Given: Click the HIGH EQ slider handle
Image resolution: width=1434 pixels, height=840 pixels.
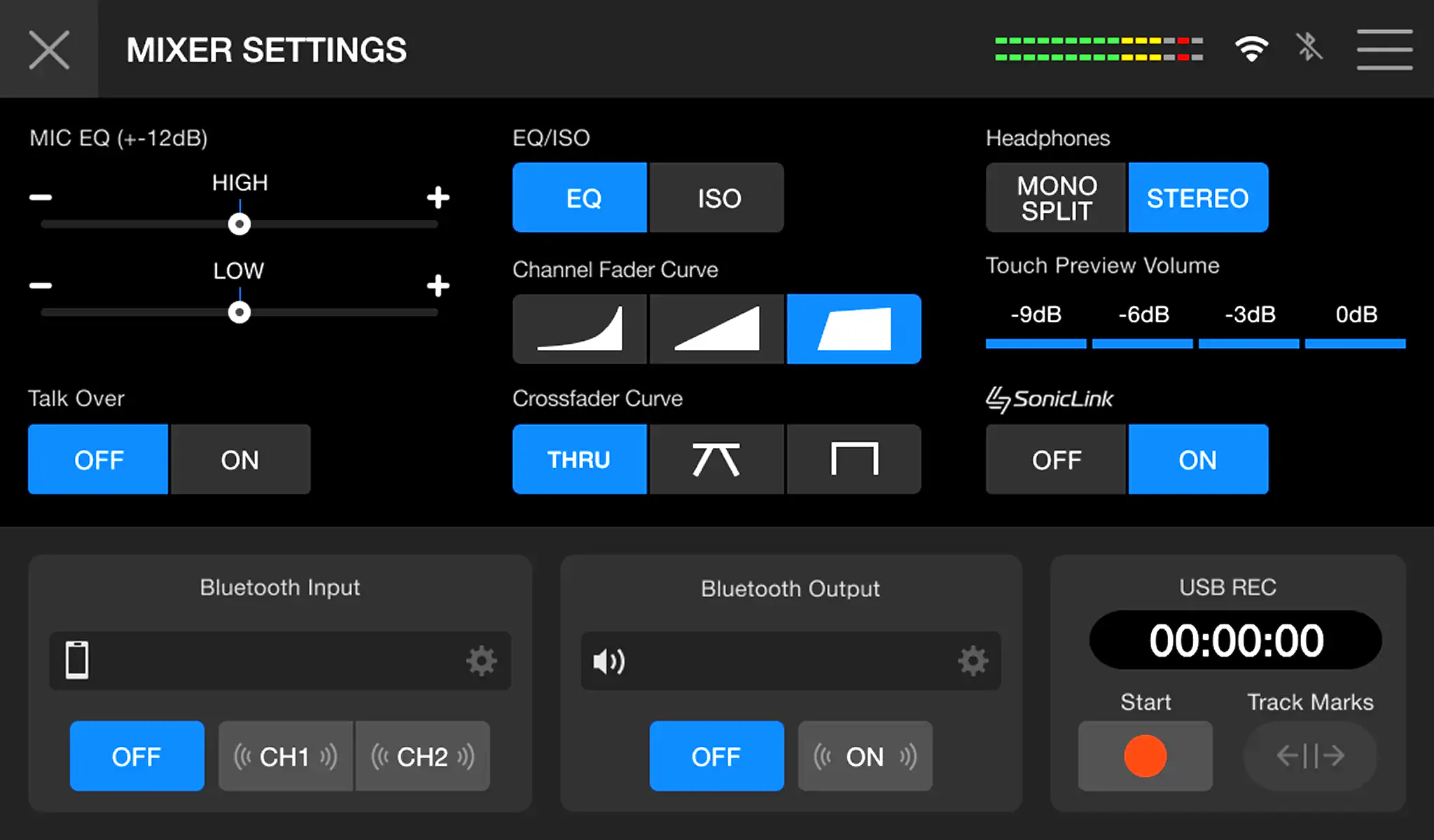Looking at the screenshot, I should [239, 224].
